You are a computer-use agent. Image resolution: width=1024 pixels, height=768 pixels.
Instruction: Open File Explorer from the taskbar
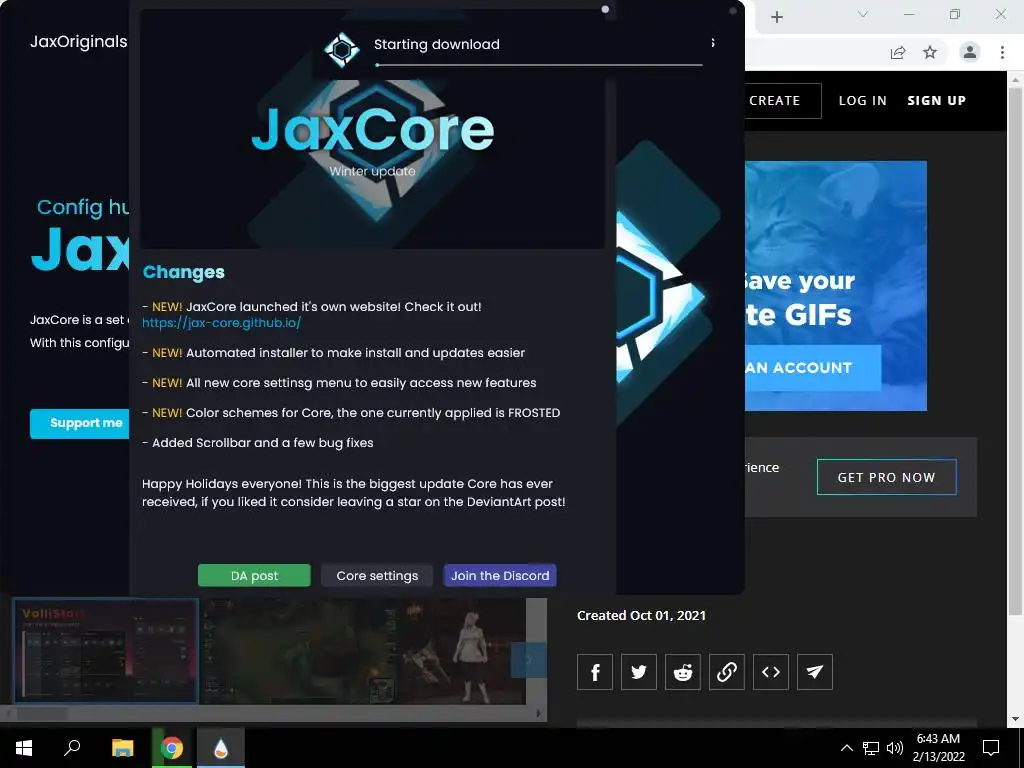click(122, 748)
